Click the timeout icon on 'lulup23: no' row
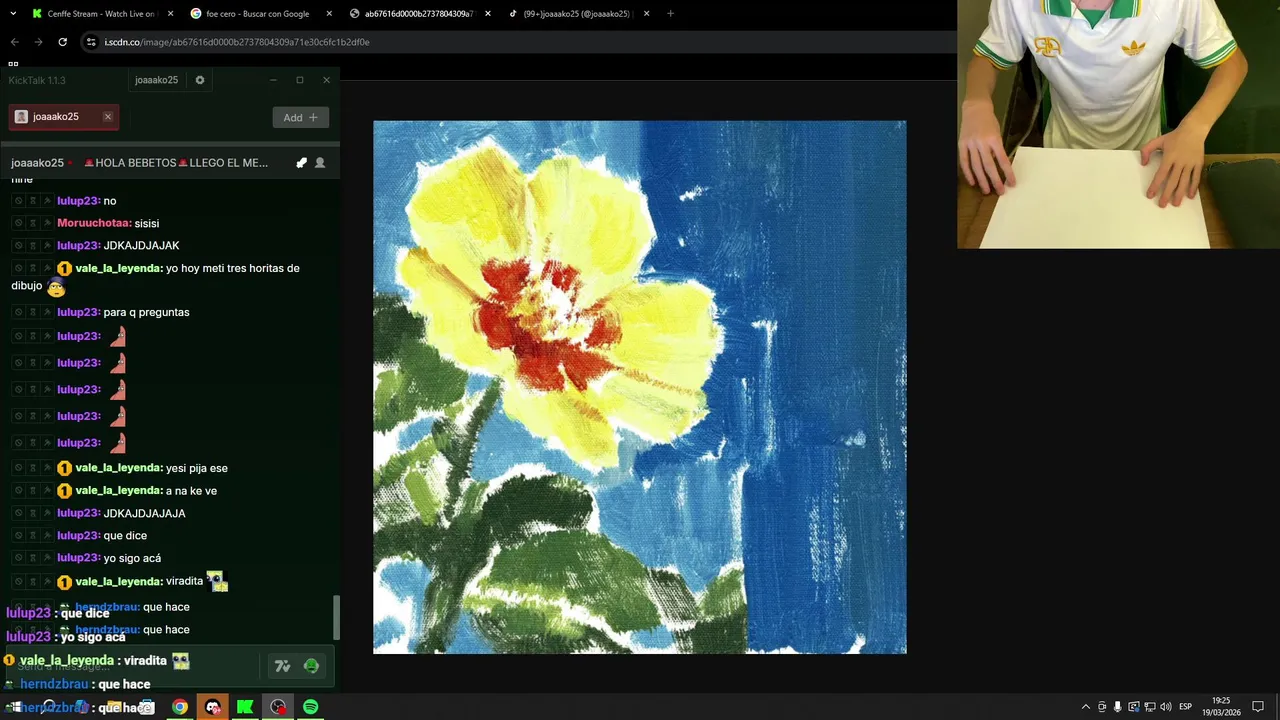The image size is (1280, 720). (x=33, y=201)
